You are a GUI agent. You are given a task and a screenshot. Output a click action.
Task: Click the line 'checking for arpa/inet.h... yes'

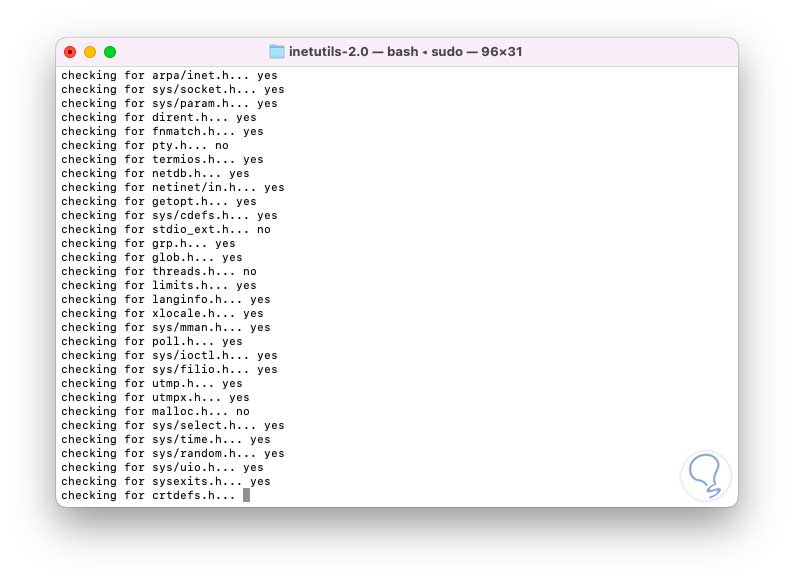169,75
